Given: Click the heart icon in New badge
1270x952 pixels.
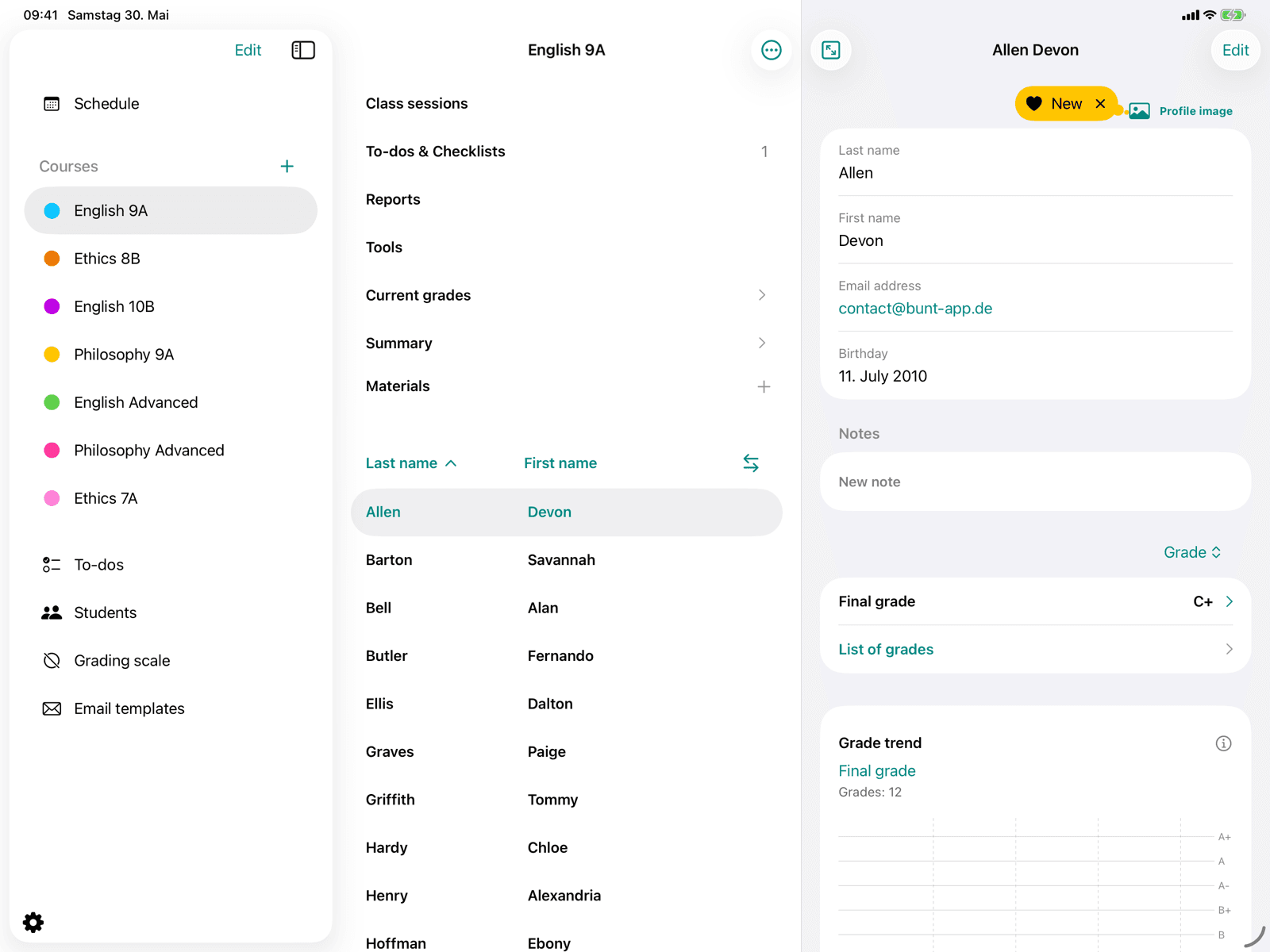Looking at the screenshot, I should click(x=1033, y=104).
